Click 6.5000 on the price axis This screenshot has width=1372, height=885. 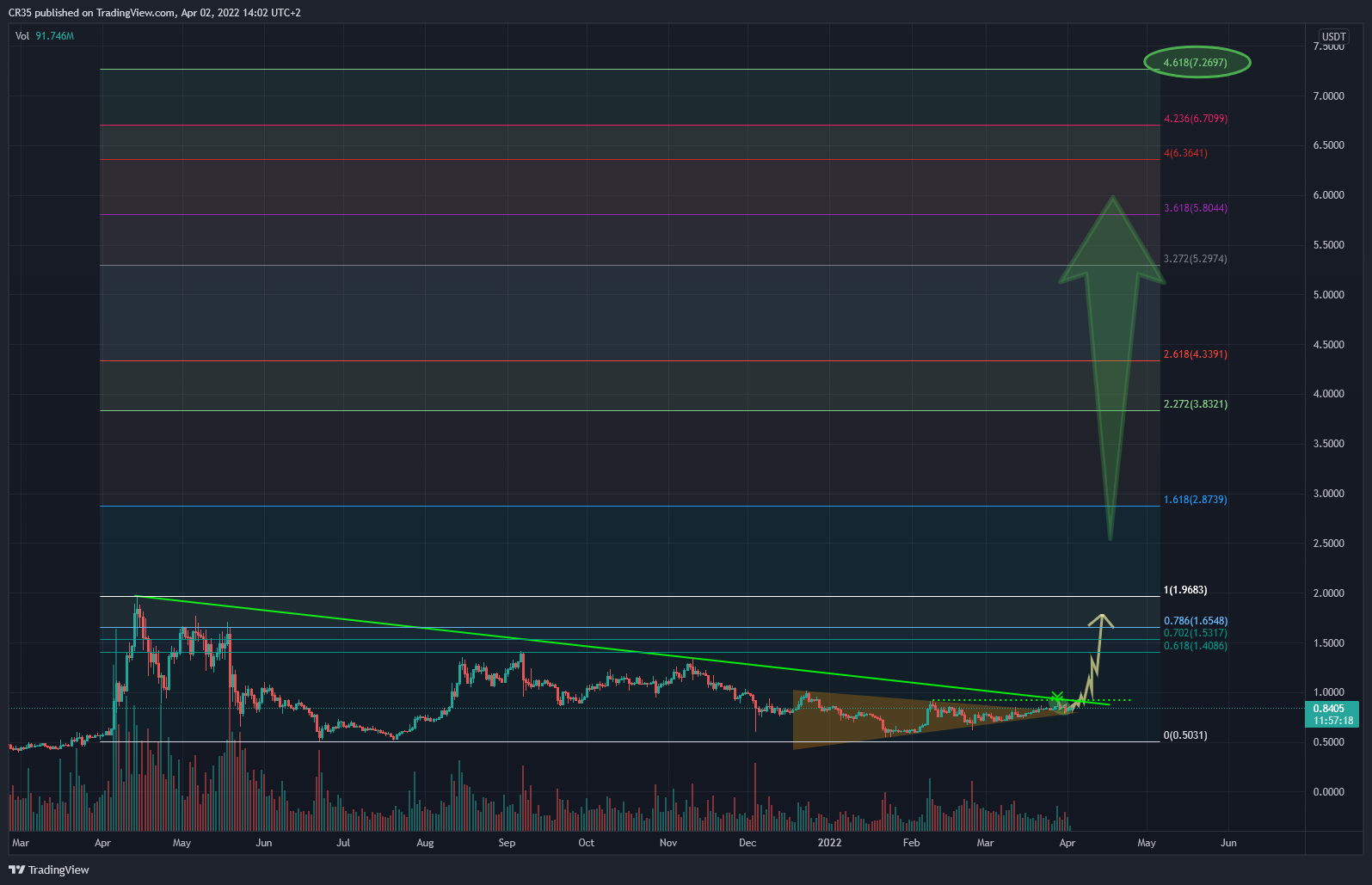pos(1328,145)
